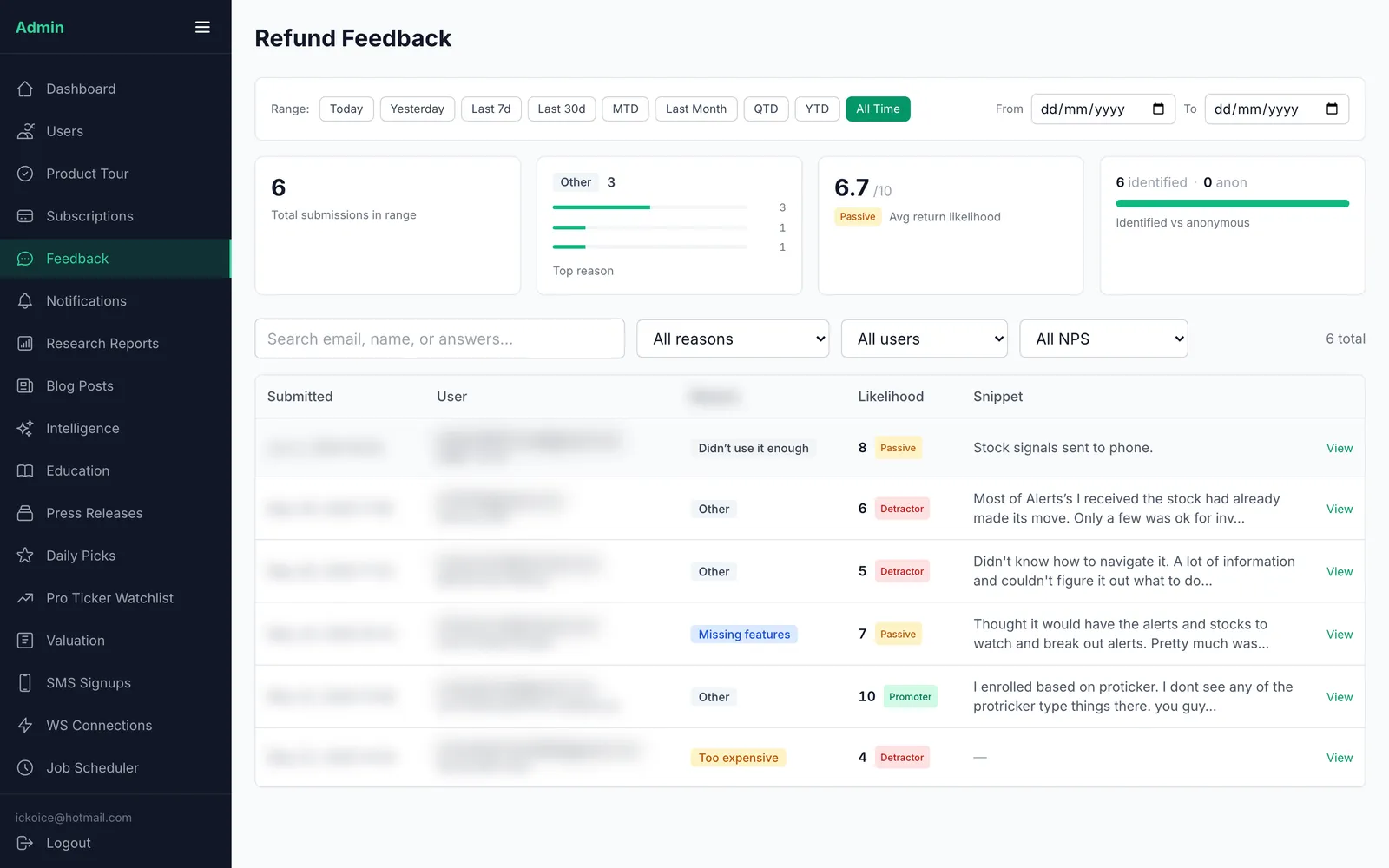
Task: Click the ickoice@hotmail.com account label
Action: (x=74, y=818)
